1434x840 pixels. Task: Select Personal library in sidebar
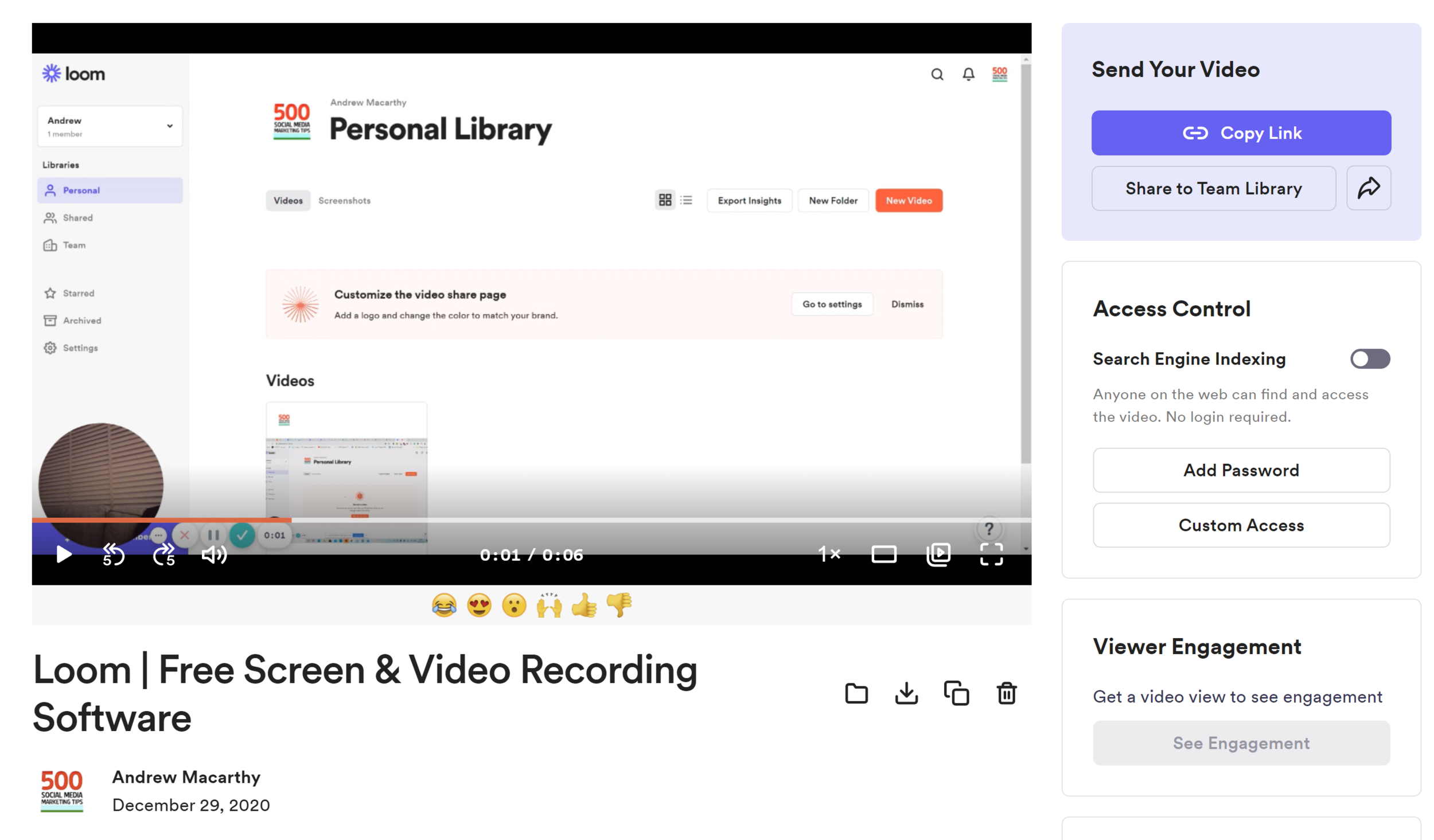[x=110, y=190]
